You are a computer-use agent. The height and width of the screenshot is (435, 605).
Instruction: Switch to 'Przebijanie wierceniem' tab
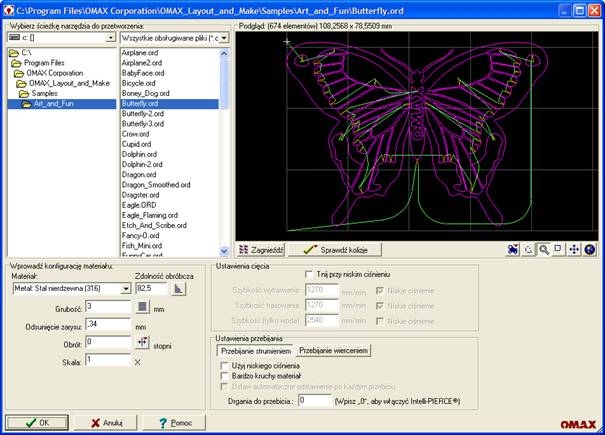pos(335,351)
